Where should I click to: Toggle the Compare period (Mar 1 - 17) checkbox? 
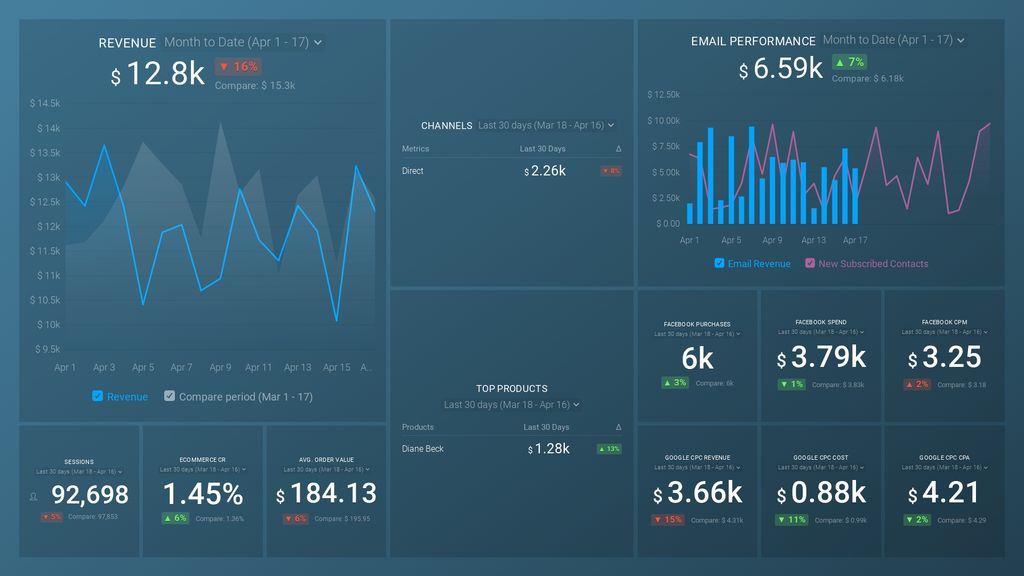coord(169,396)
